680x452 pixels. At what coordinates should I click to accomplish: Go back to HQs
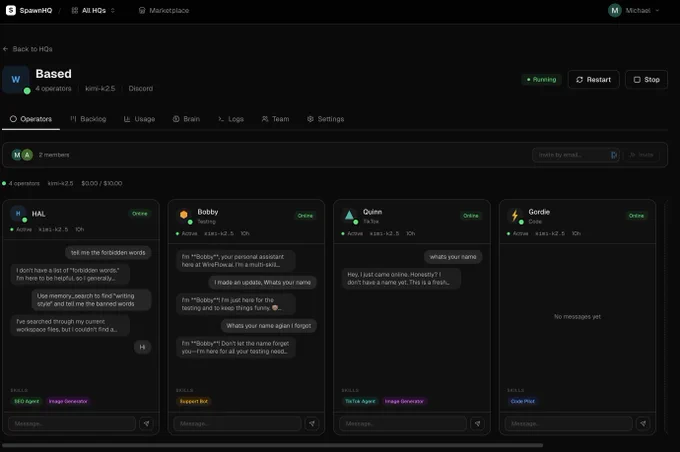tap(28, 49)
